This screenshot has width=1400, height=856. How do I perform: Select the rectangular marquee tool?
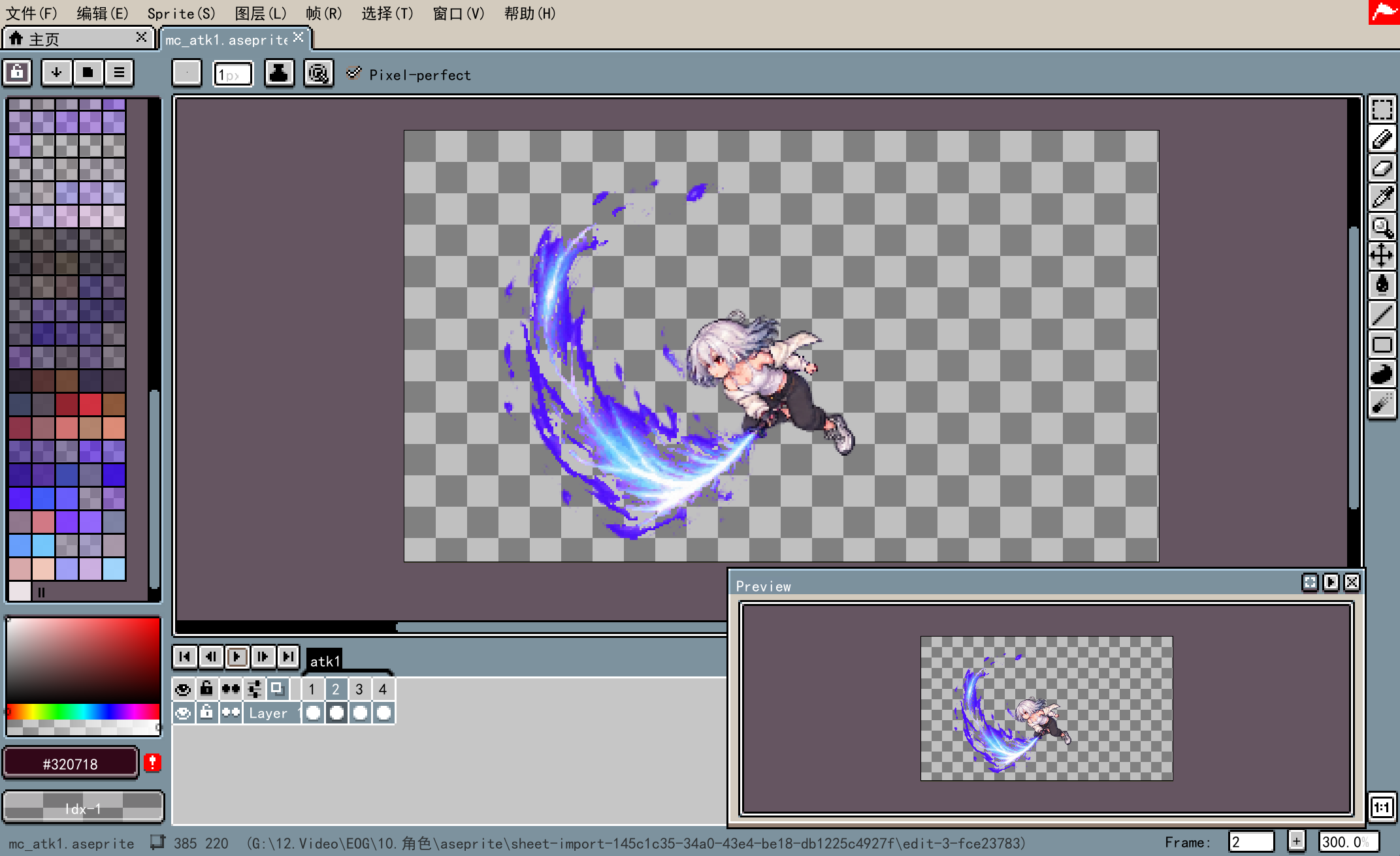1382,110
